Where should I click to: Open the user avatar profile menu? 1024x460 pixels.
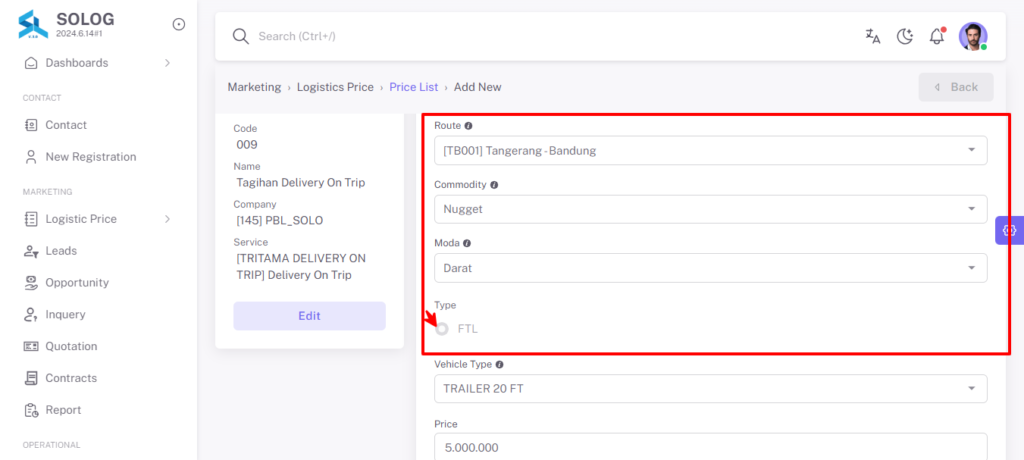(972, 36)
